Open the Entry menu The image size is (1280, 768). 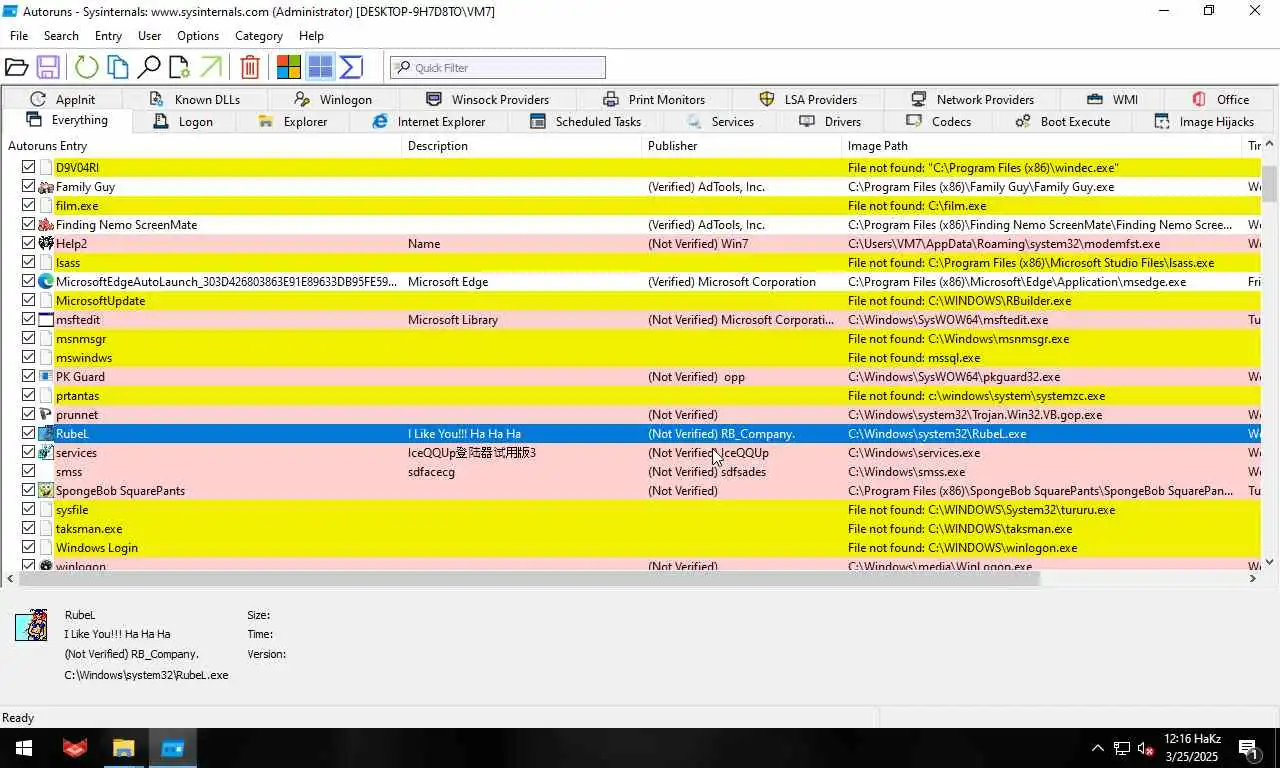[x=108, y=35]
